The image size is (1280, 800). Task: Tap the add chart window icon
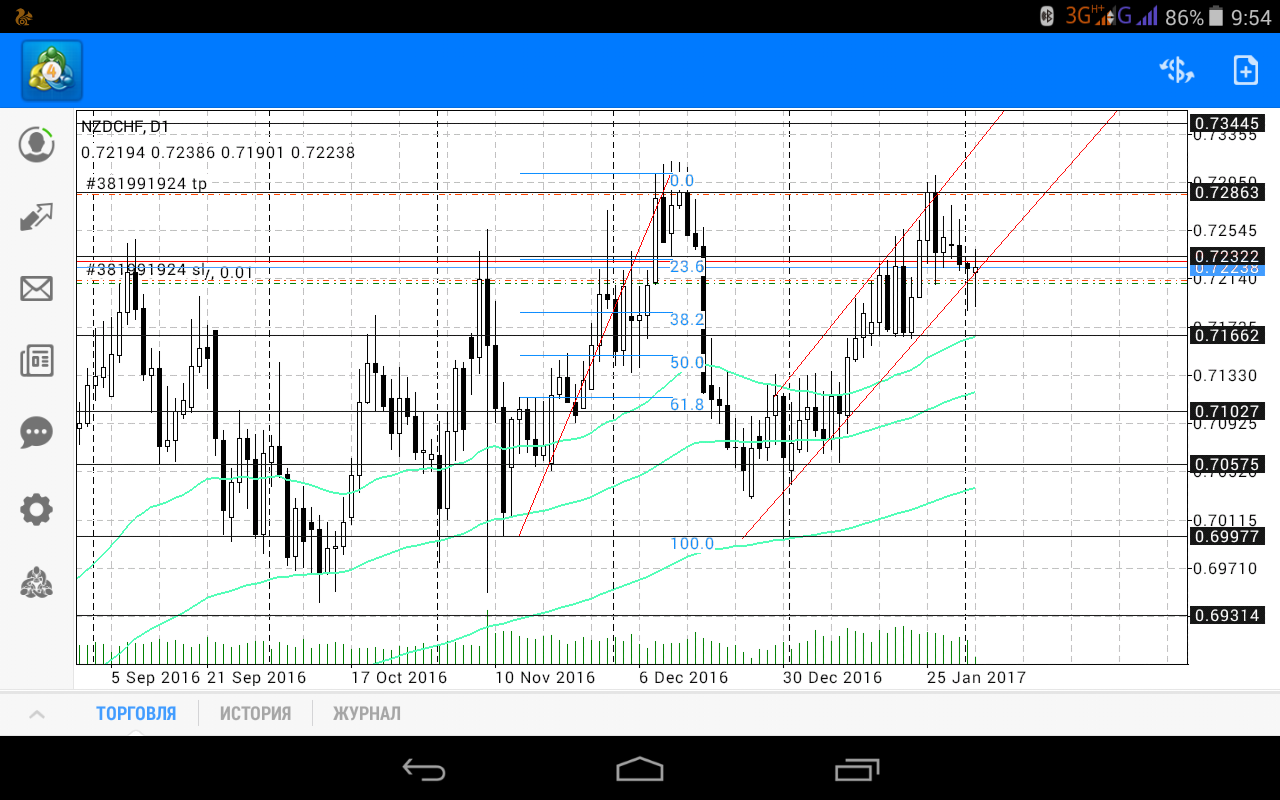click(1245, 70)
